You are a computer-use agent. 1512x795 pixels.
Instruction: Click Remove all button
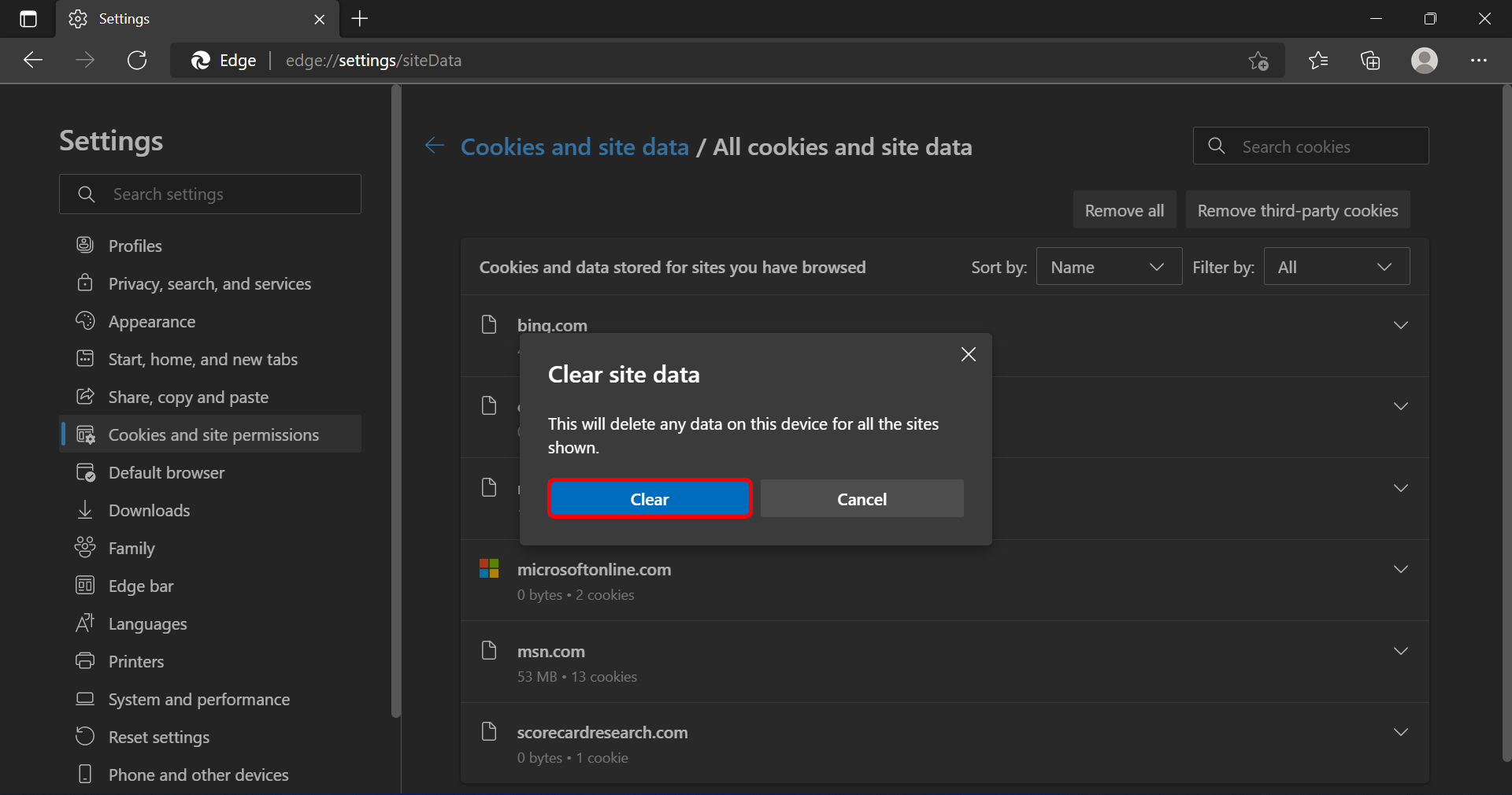pyautogui.click(x=1125, y=210)
